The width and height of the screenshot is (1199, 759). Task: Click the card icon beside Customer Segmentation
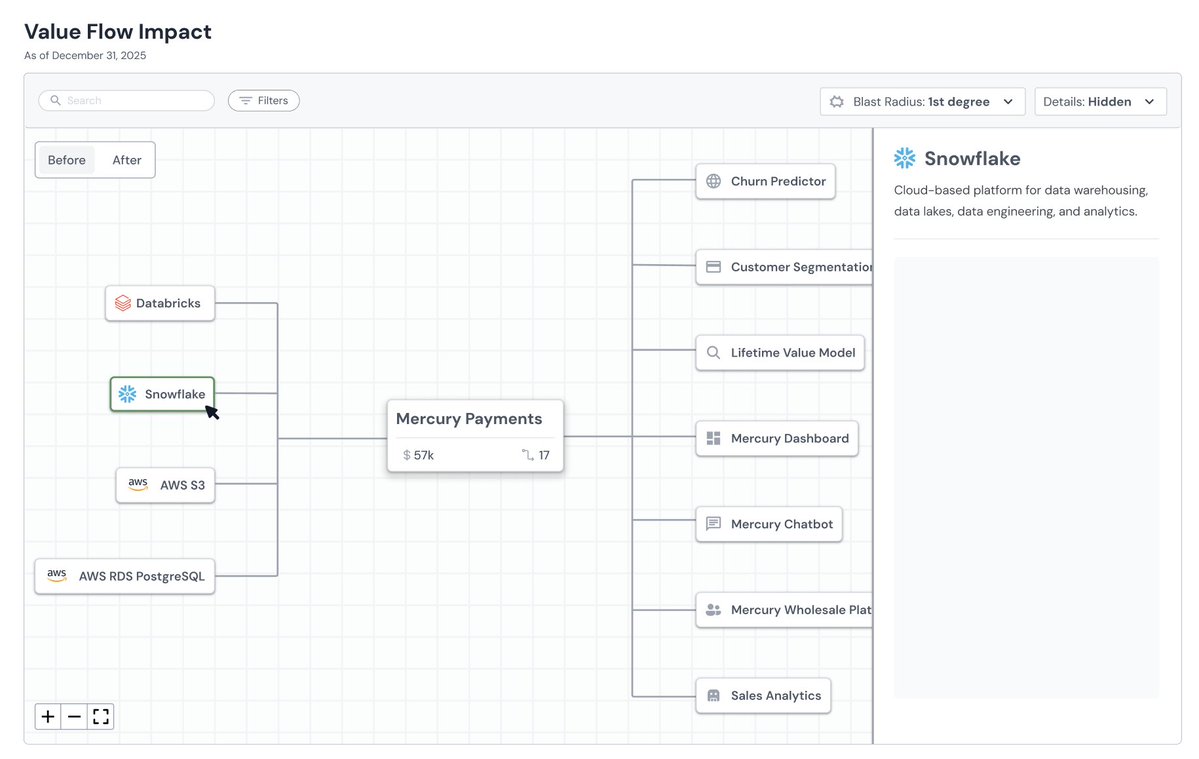713,267
